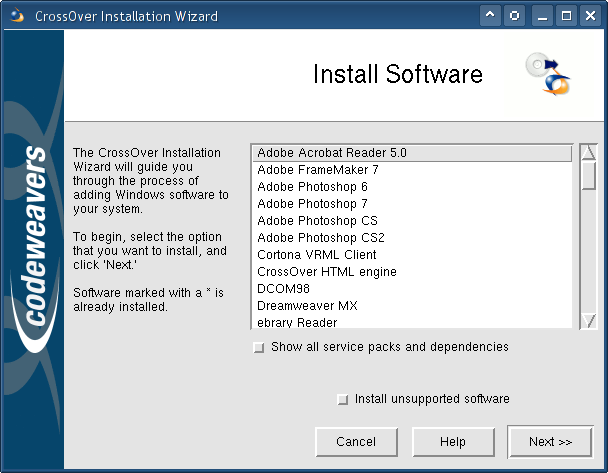Image resolution: width=608 pixels, height=473 pixels.
Task: Select CrossOver HTML engine entry
Action: (412, 272)
